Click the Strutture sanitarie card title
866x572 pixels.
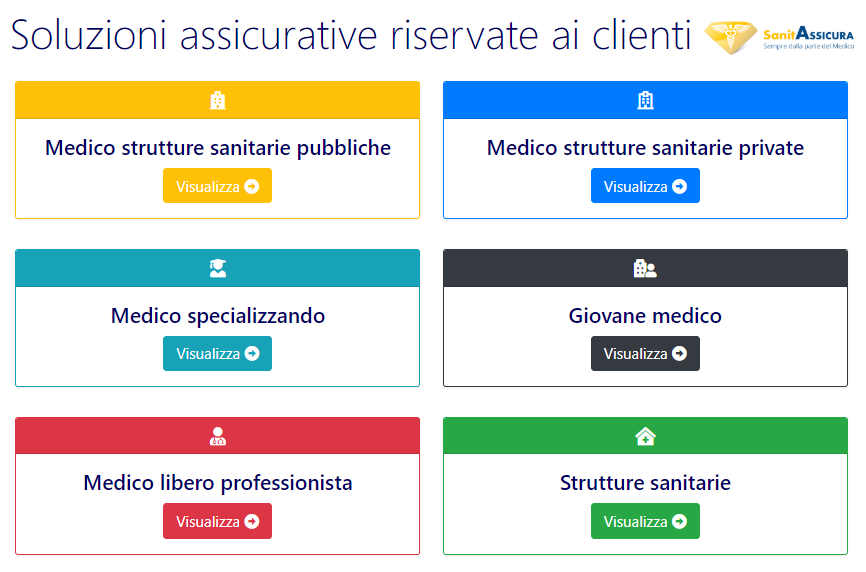tap(645, 483)
